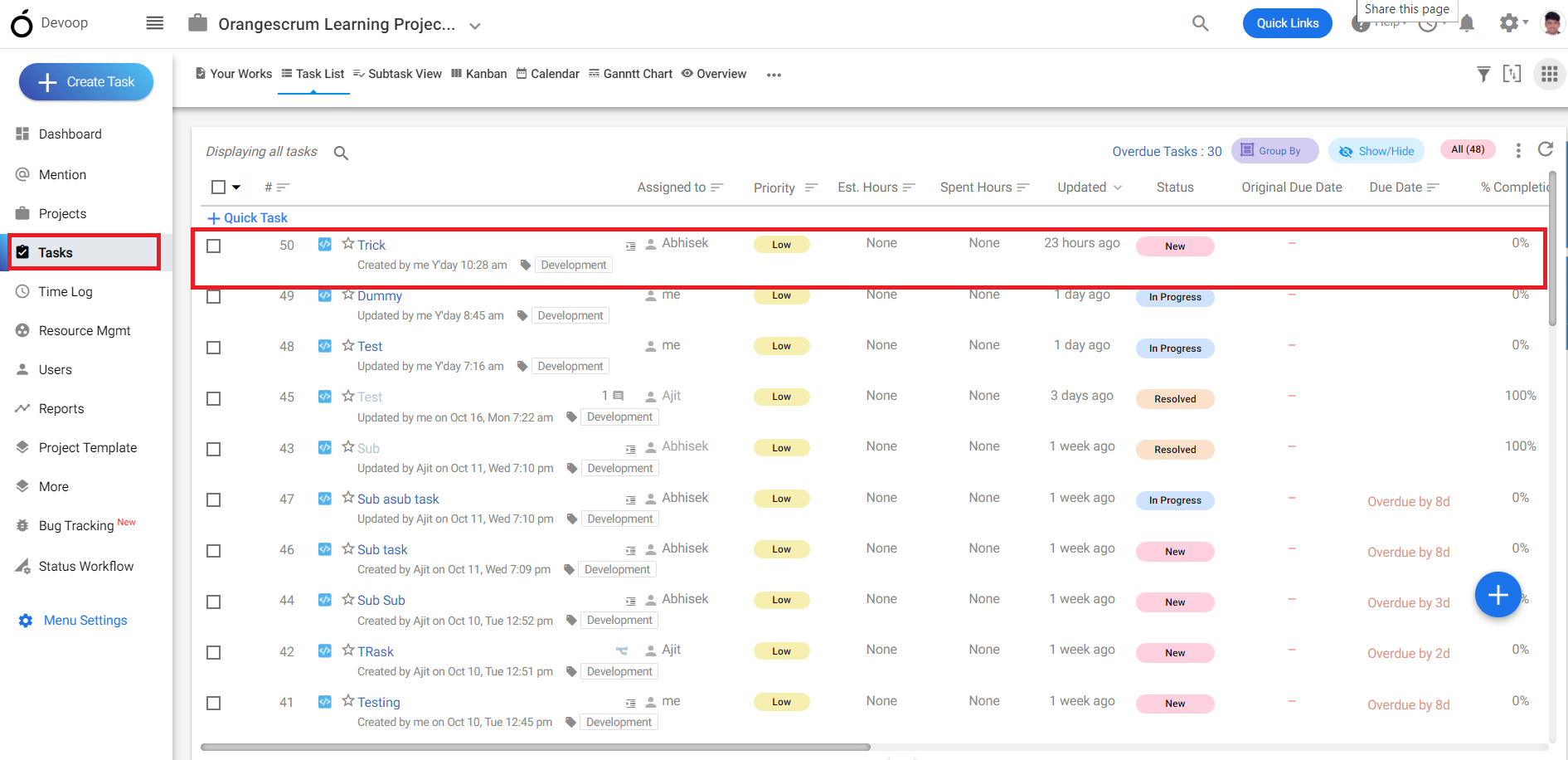Expand the project name dropdown

(475, 26)
